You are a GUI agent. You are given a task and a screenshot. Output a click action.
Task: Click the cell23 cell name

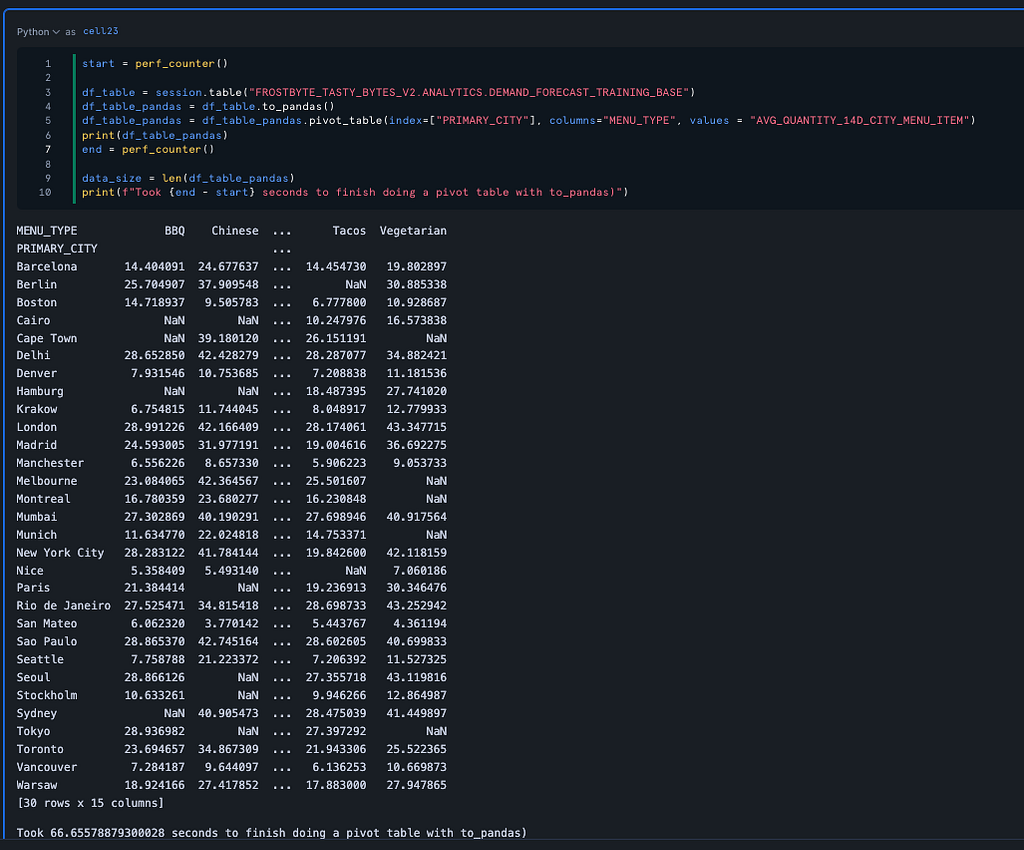pos(101,31)
